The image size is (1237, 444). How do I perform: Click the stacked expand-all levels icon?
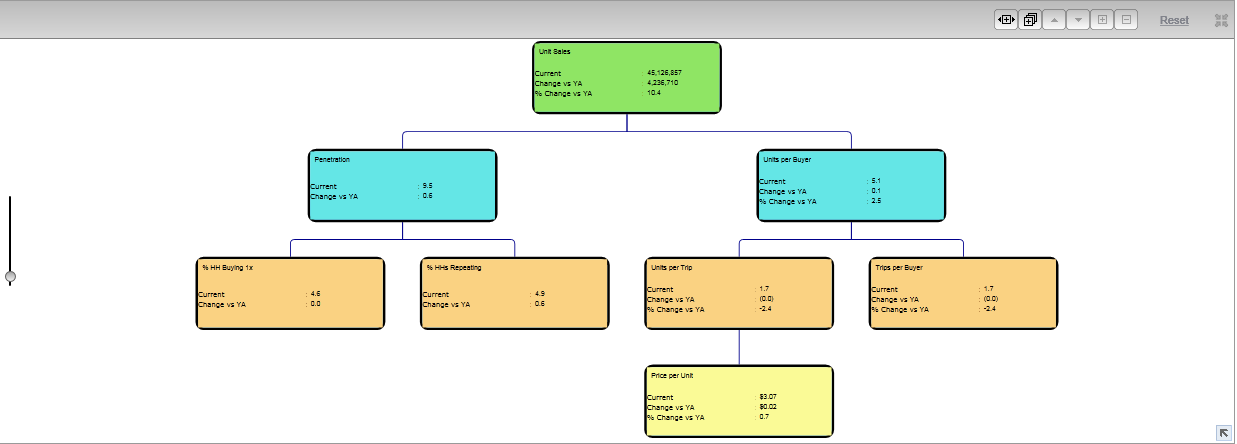[1029, 20]
